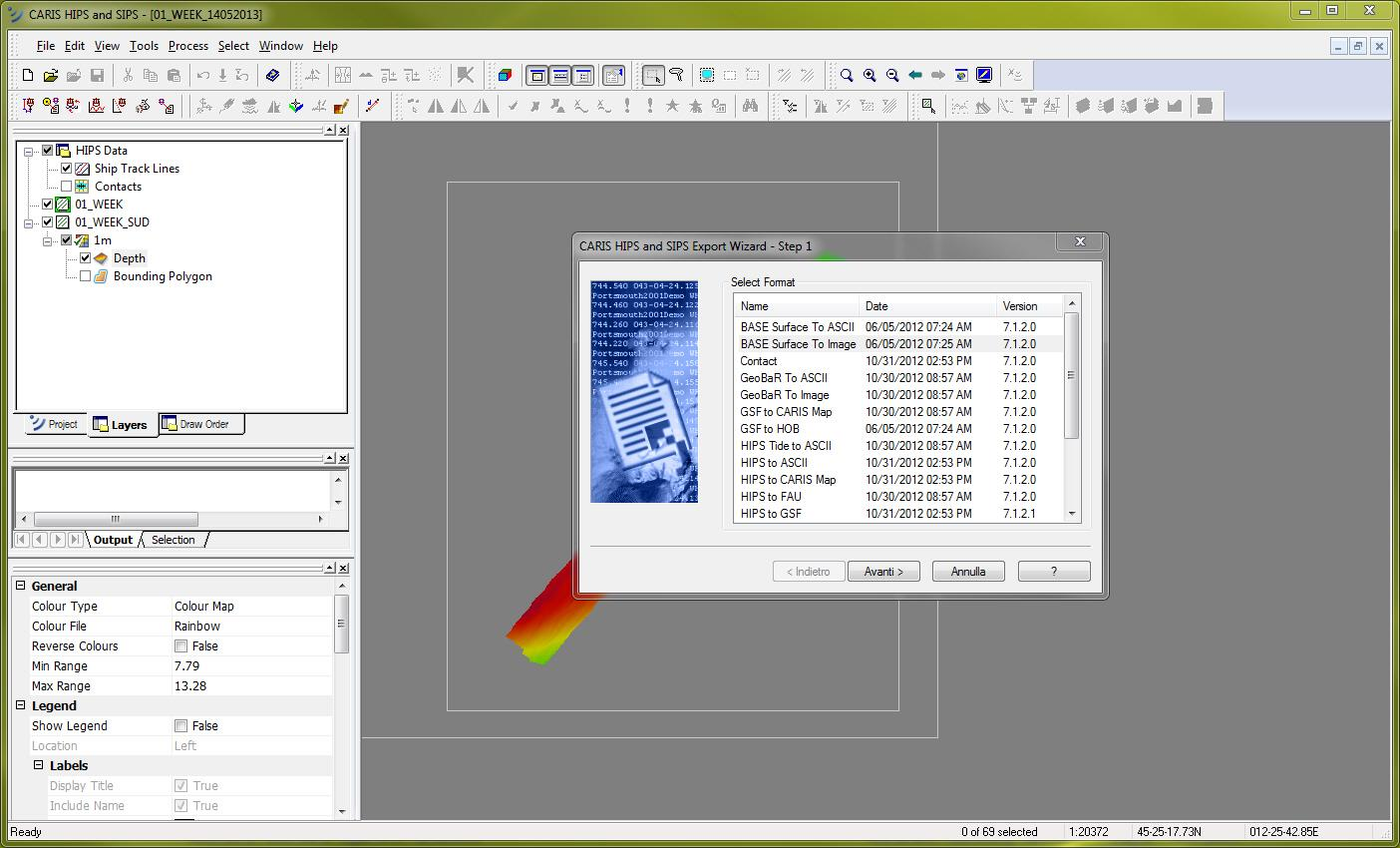Collapse the 01_WEEK_SUD tree node

point(29,222)
